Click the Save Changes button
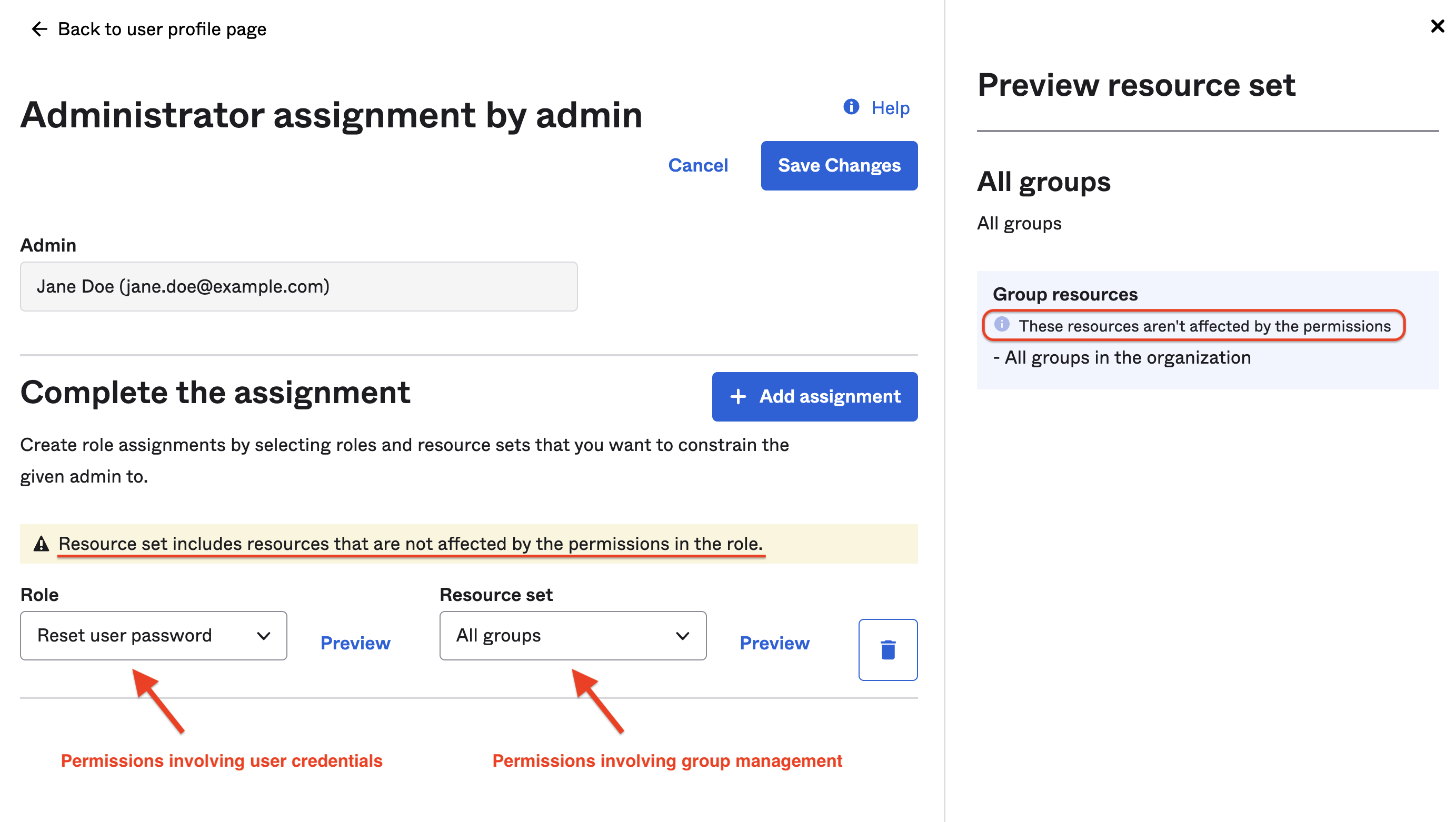 coord(839,165)
